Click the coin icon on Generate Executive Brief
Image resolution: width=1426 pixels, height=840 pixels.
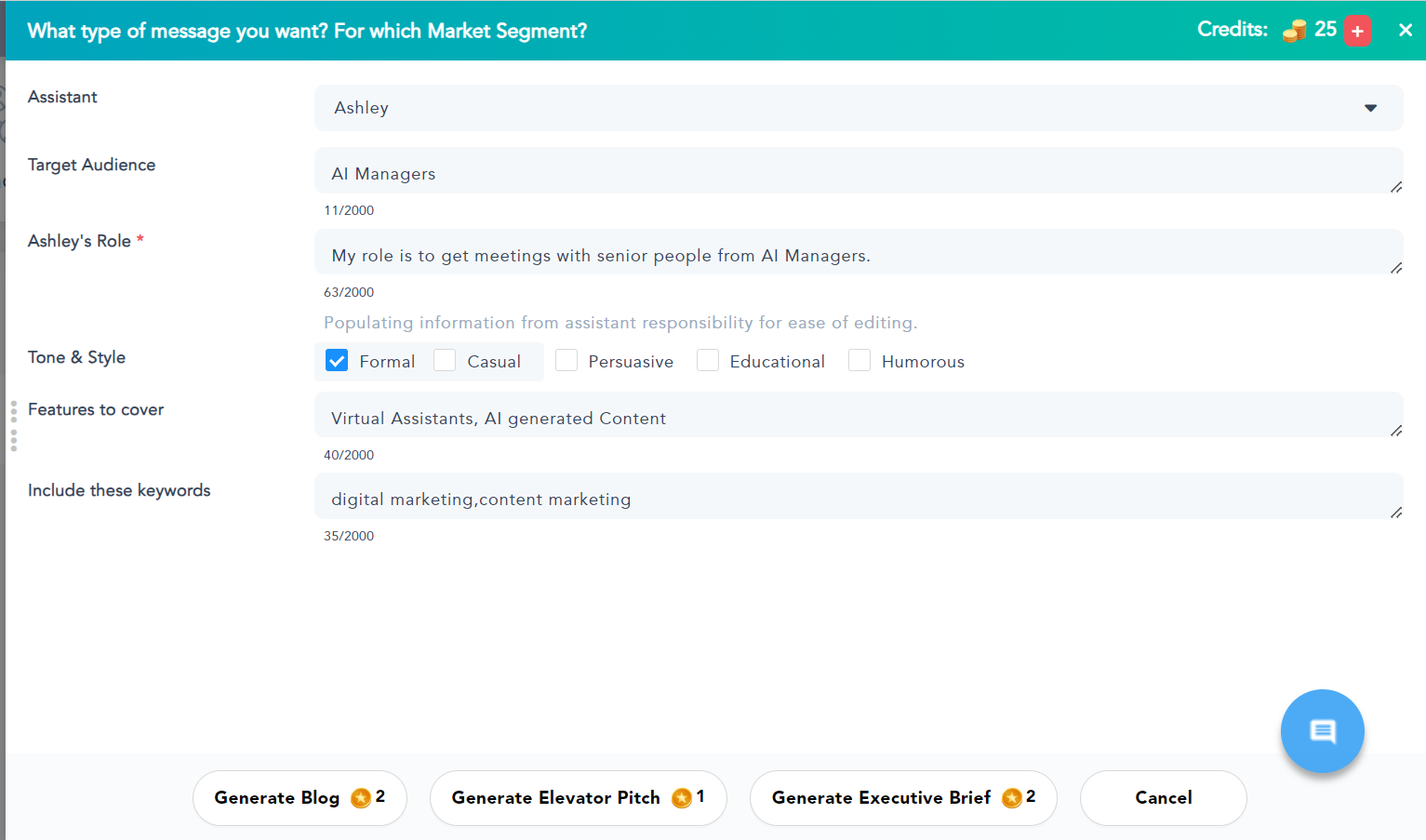(x=1012, y=798)
